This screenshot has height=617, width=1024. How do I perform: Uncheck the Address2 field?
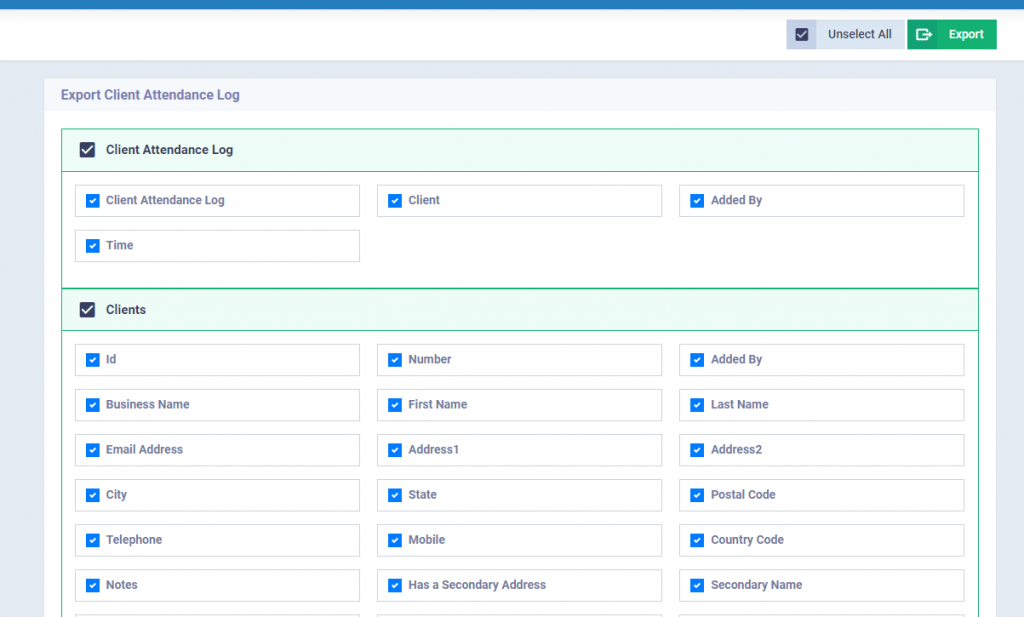697,449
